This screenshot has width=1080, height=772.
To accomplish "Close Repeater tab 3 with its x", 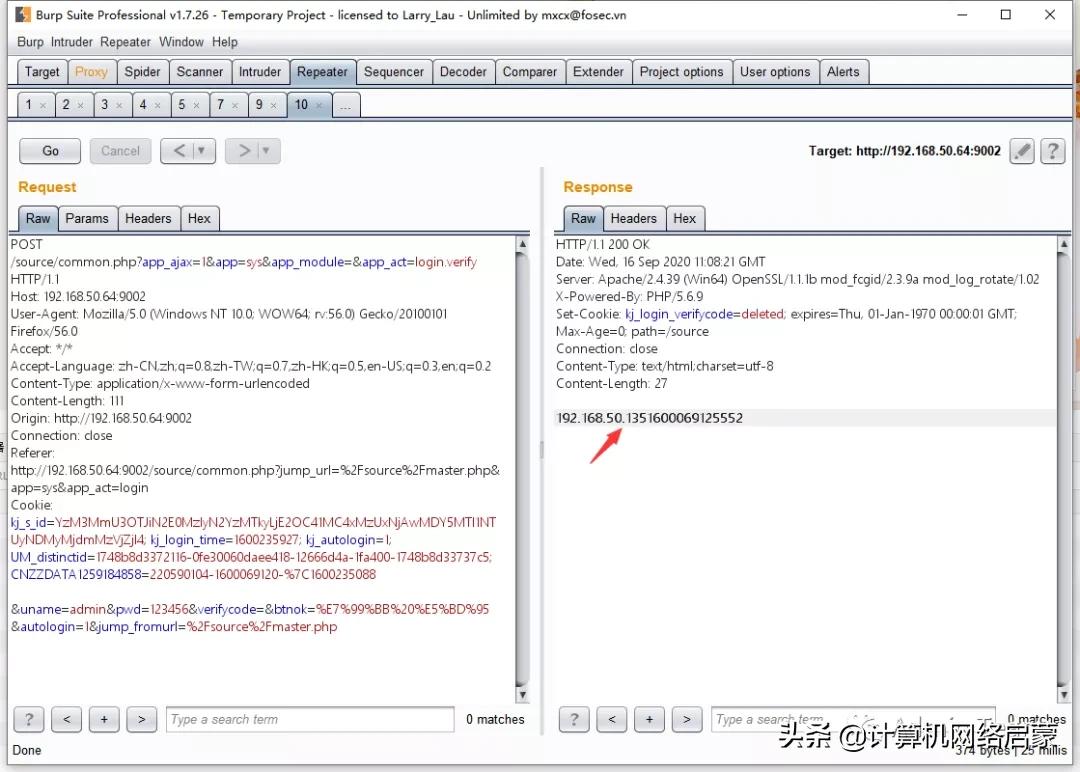I will point(119,105).
